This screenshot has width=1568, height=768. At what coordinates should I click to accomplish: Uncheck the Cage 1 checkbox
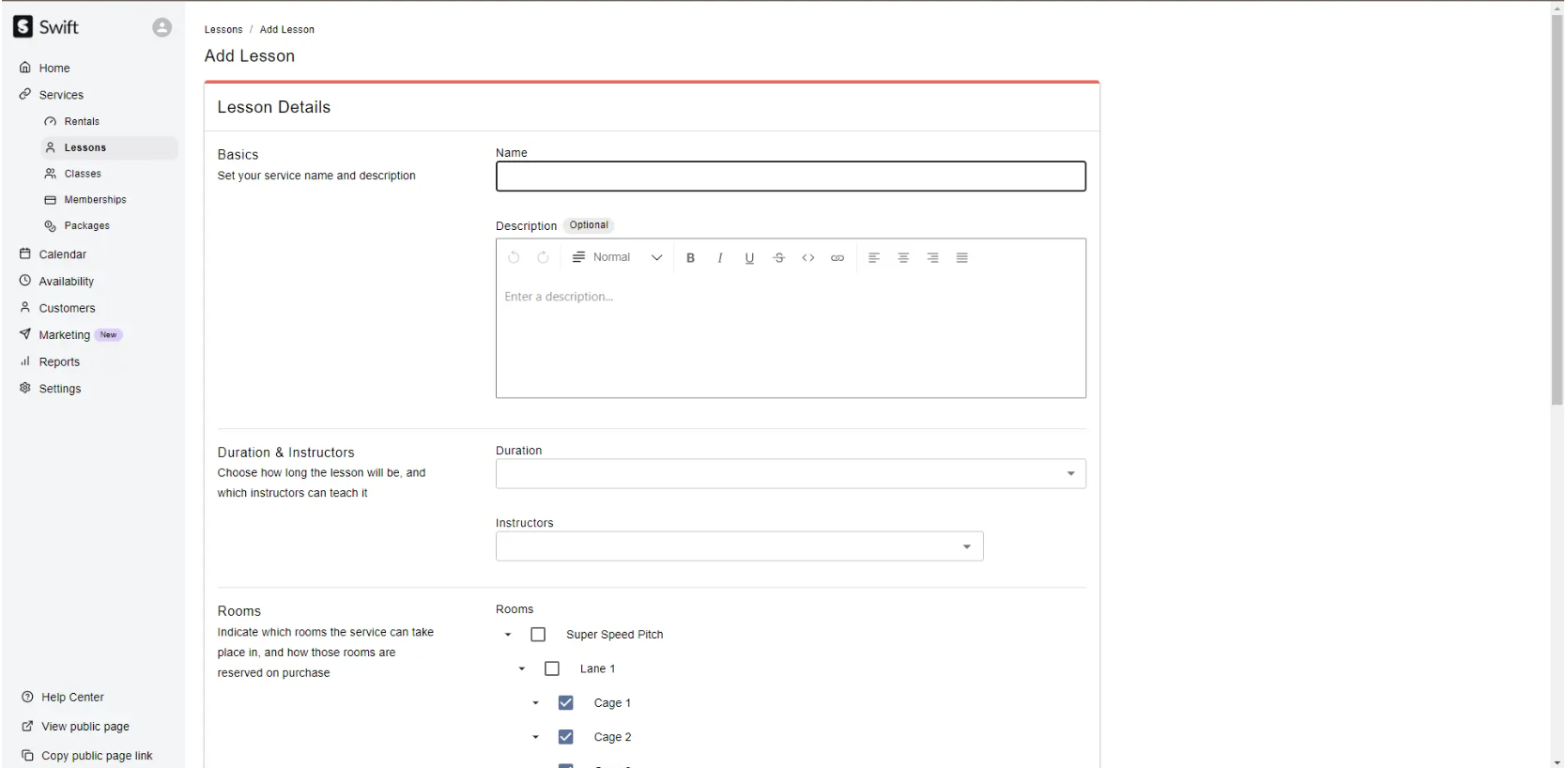click(566, 703)
